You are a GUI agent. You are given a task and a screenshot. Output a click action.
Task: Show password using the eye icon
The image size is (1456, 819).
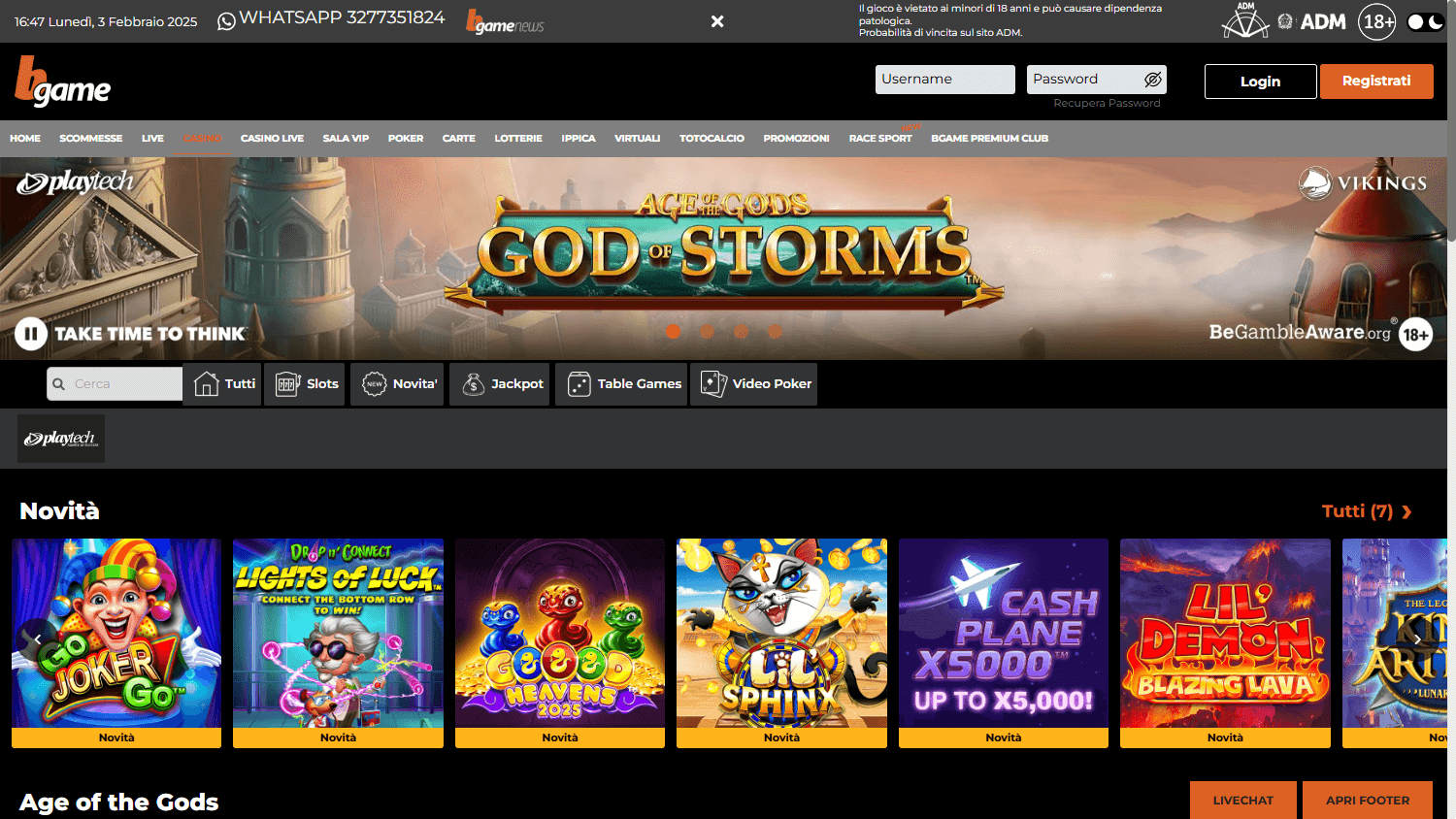1152,80
